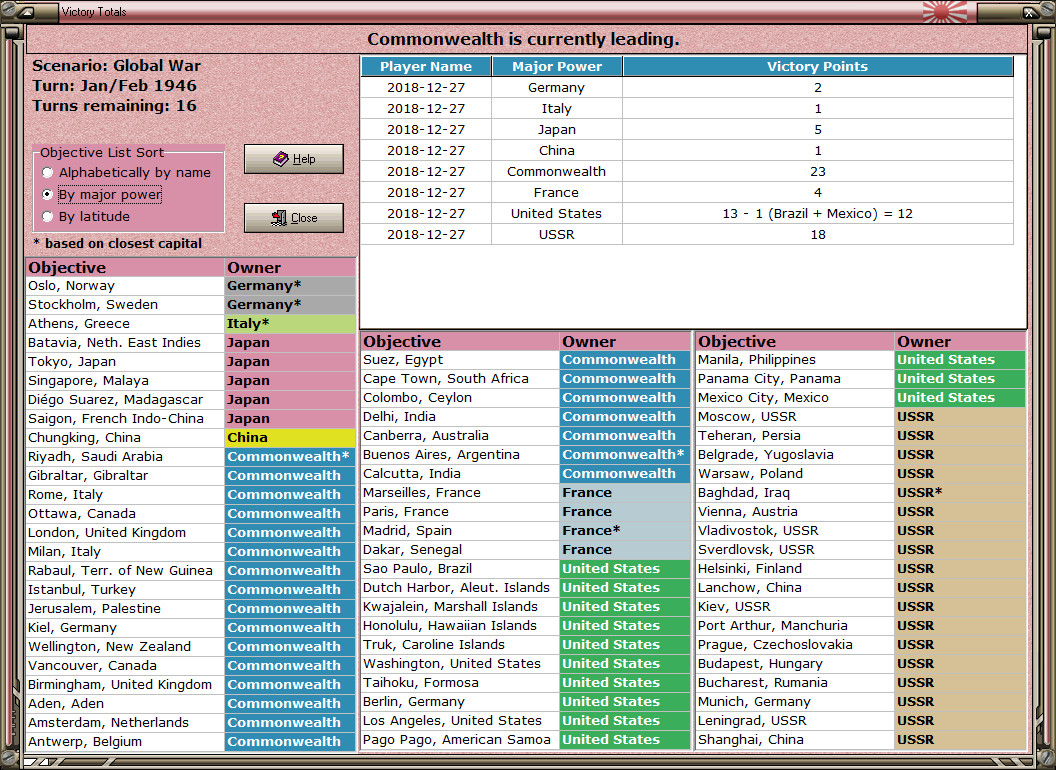
Task: Select the Kiel, Germany objective
Action: pos(125,627)
